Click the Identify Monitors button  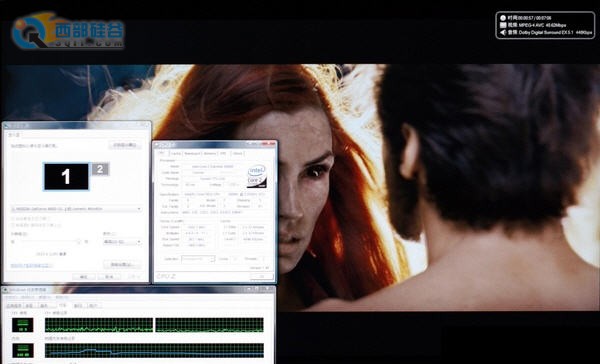[125, 145]
